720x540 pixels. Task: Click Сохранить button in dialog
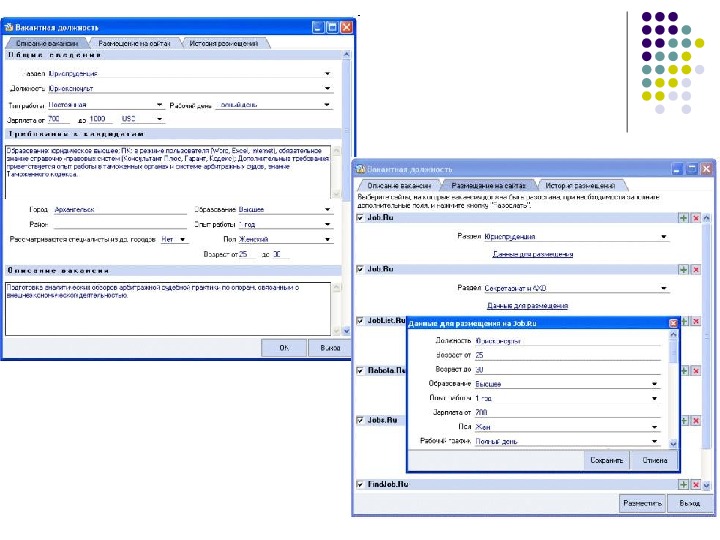pyautogui.click(x=606, y=460)
